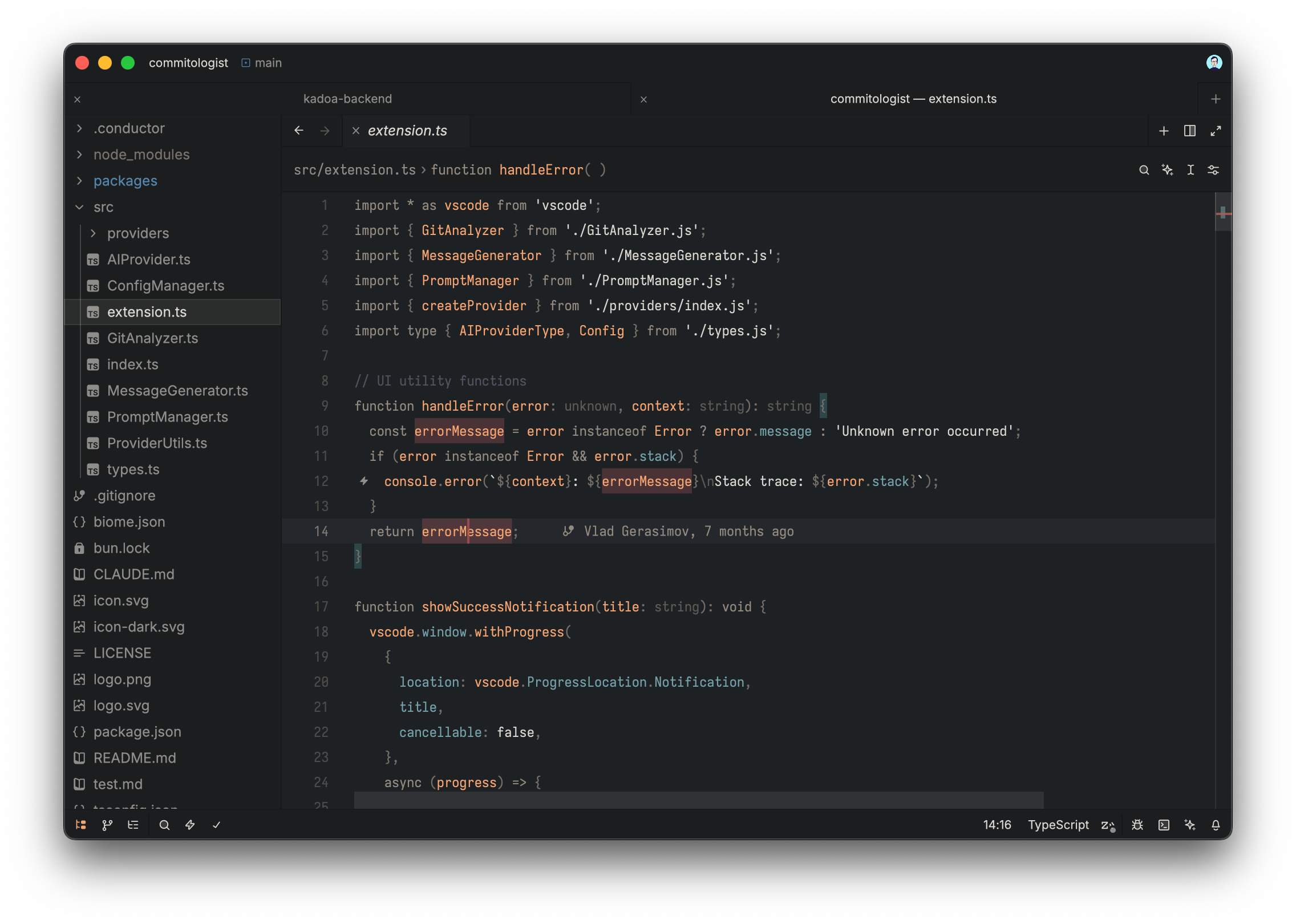
Task: Click the code action bolt on line 12
Action: point(364,481)
